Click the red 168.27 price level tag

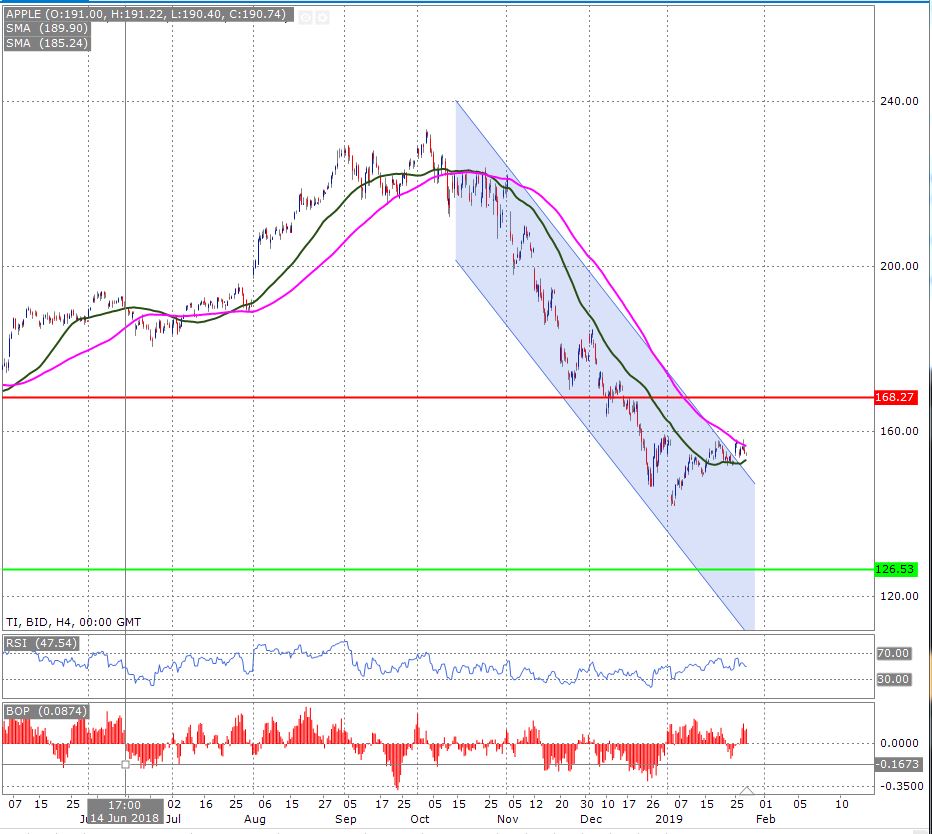tap(895, 397)
